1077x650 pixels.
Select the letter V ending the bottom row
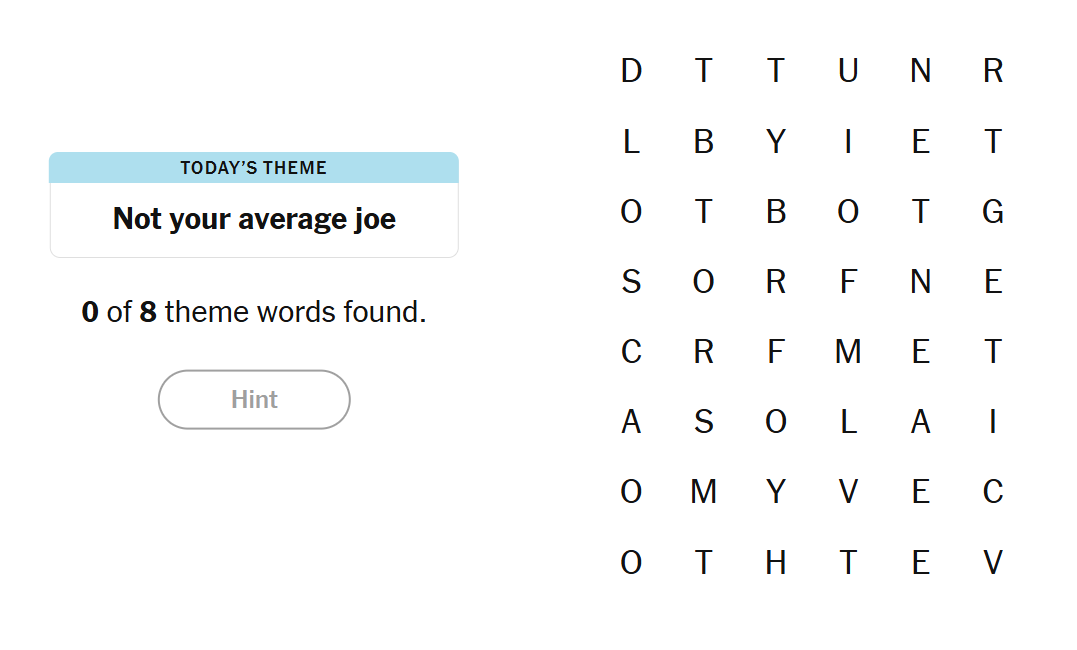point(993,563)
